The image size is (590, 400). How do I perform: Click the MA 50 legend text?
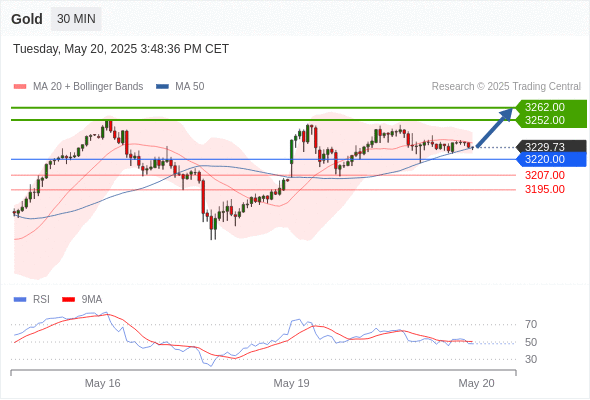coord(190,87)
